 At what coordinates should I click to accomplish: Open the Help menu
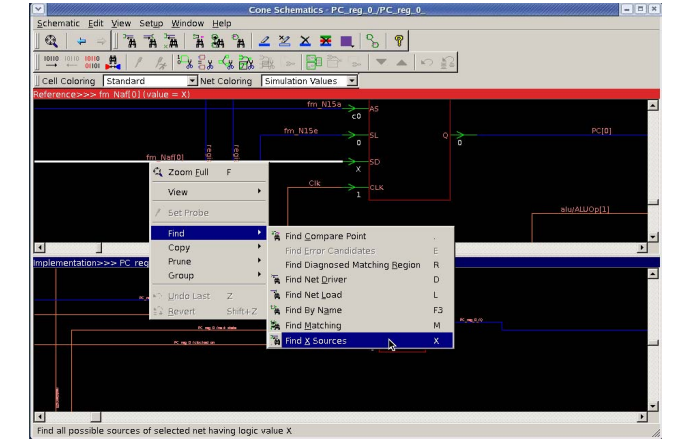click(x=222, y=23)
